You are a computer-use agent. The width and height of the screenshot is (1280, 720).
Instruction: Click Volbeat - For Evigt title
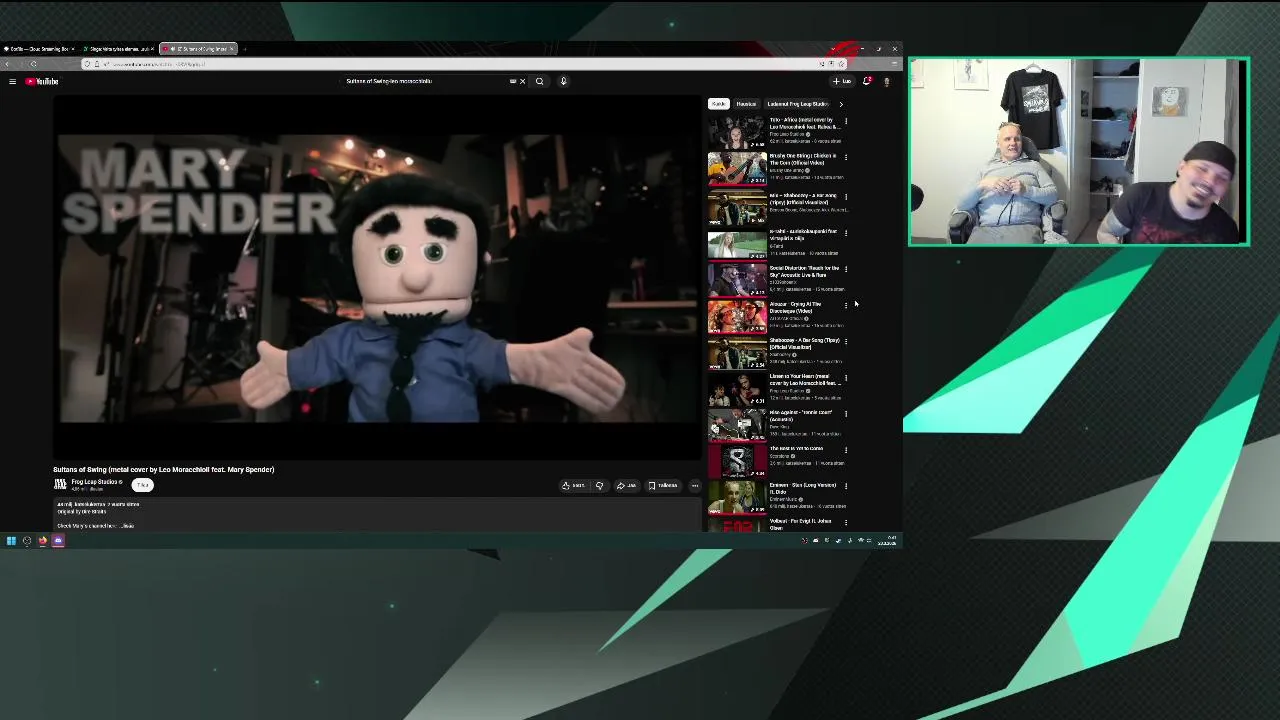pos(800,524)
